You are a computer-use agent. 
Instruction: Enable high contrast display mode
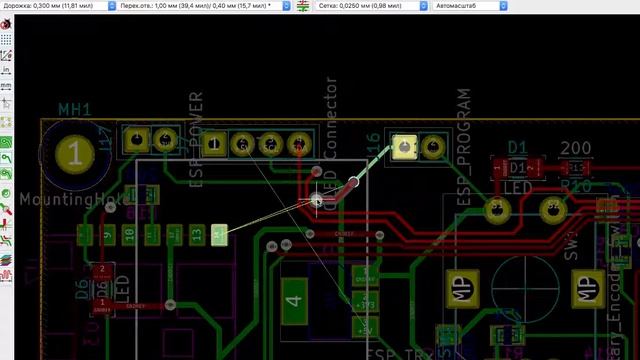point(6,241)
